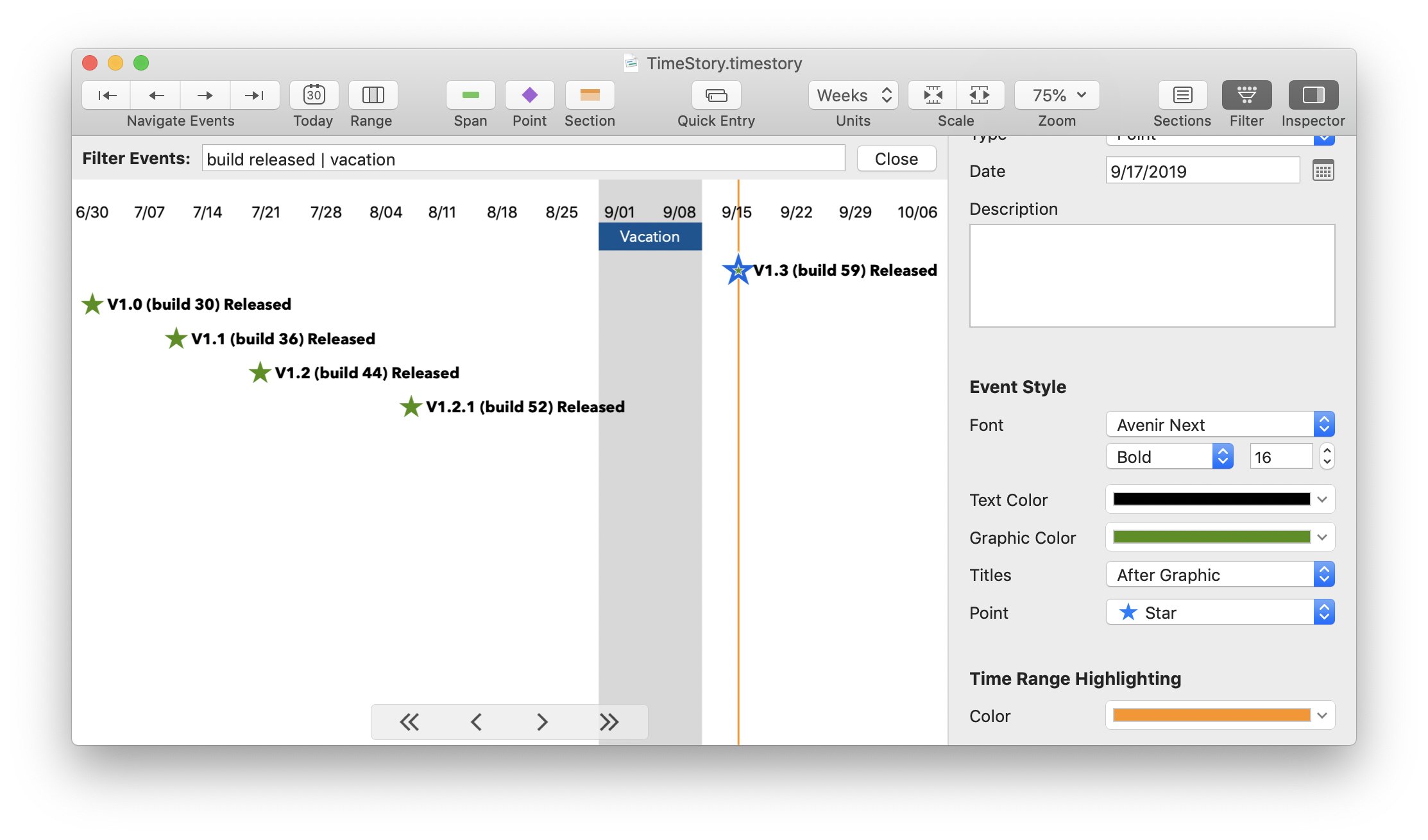Image resolution: width=1428 pixels, height=840 pixels.
Task: Change the Point shape from Star
Action: (1323, 612)
